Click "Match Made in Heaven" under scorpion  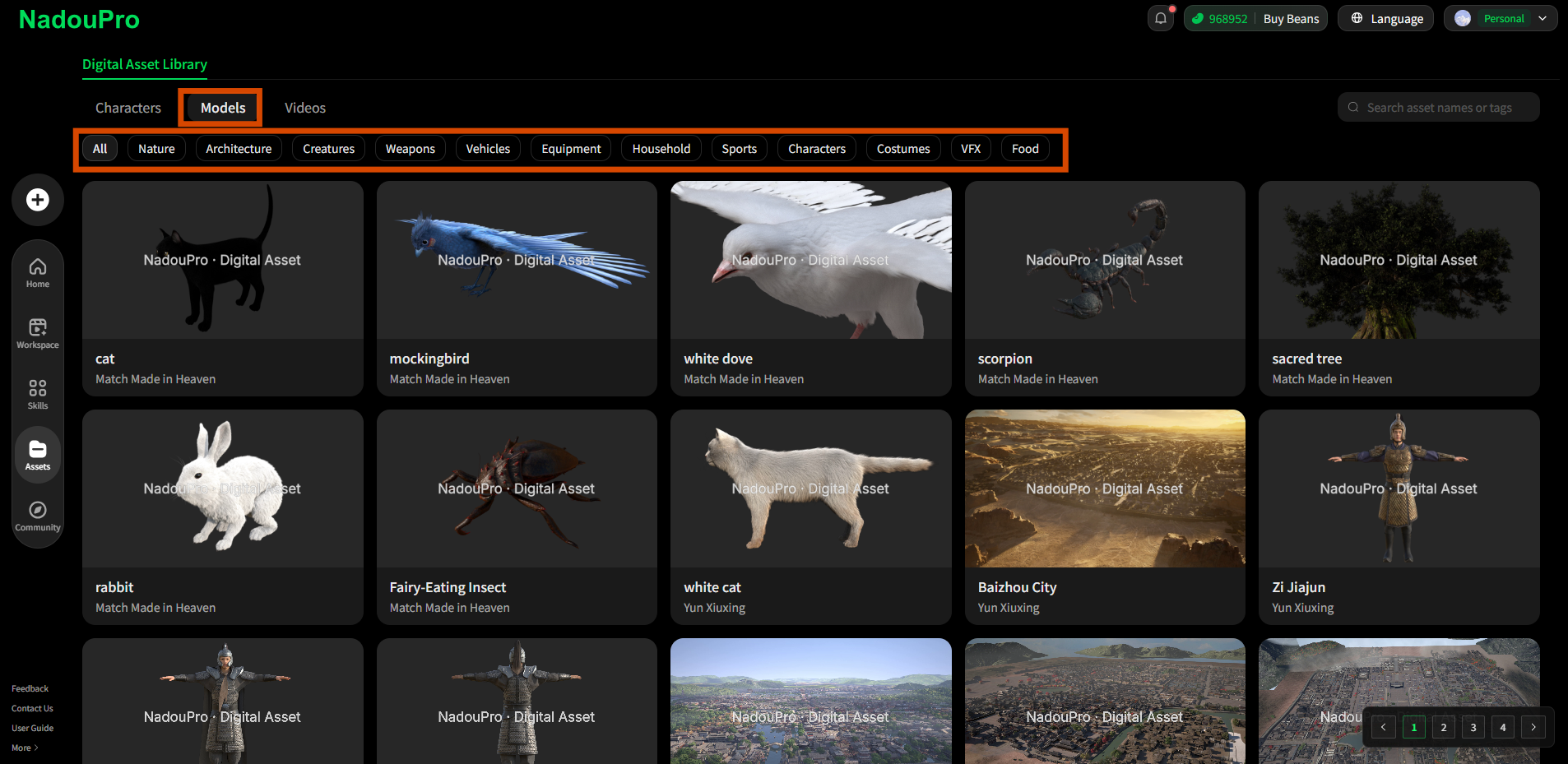1038,379
